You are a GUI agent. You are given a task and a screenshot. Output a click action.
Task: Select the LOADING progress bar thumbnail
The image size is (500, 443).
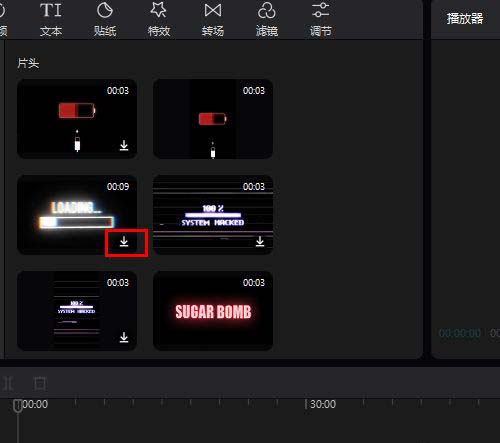coord(77,215)
